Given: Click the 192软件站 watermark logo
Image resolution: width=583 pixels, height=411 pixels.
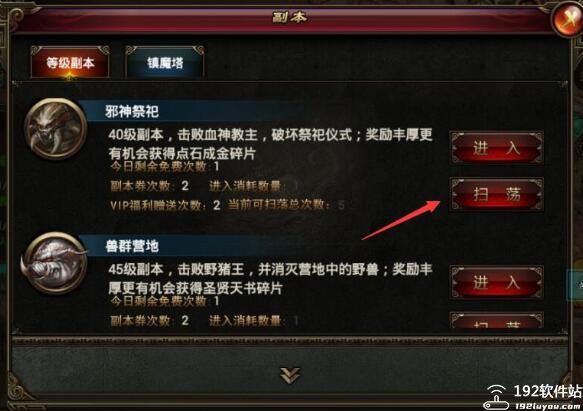Looking at the screenshot, I should [533, 397].
